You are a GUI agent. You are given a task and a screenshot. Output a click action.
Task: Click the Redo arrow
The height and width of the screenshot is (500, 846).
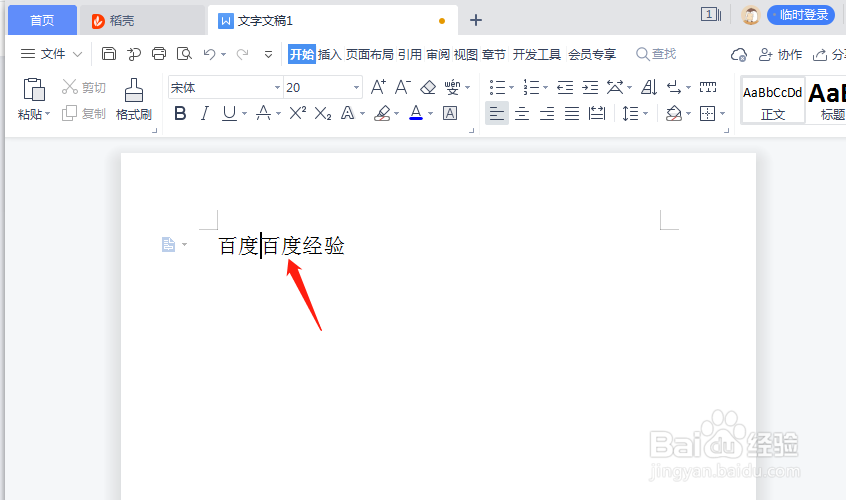[x=243, y=53]
